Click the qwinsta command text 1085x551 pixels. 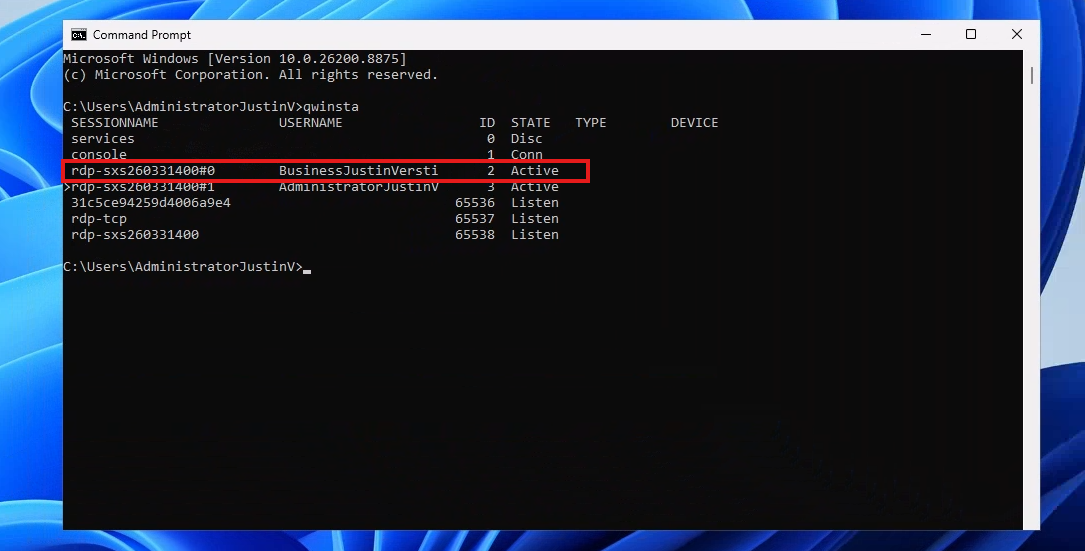pyautogui.click(x=331, y=107)
